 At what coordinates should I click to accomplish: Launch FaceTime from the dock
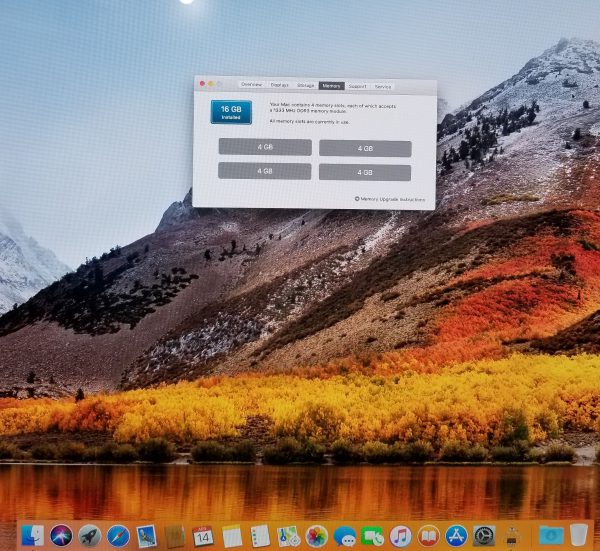pos(373,535)
